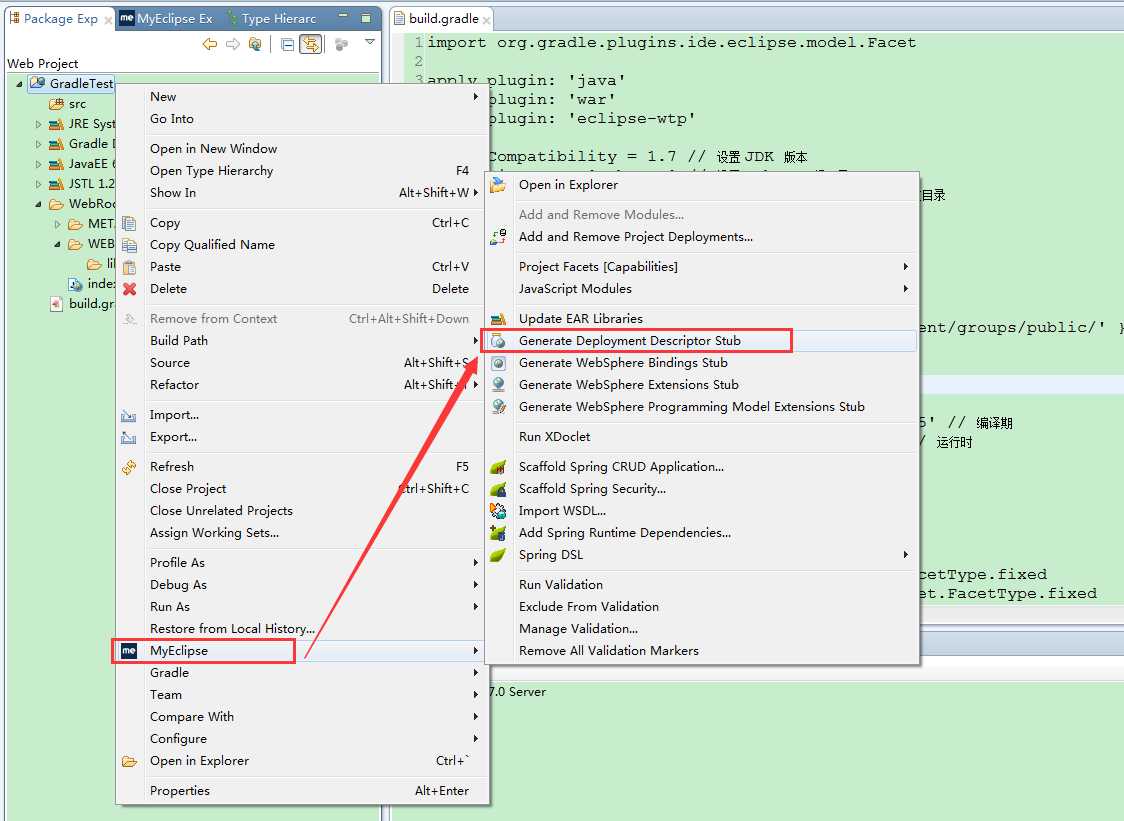Click the MyEclipse 'me' menu icon
The image size is (1124, 821).
(129, 650)
